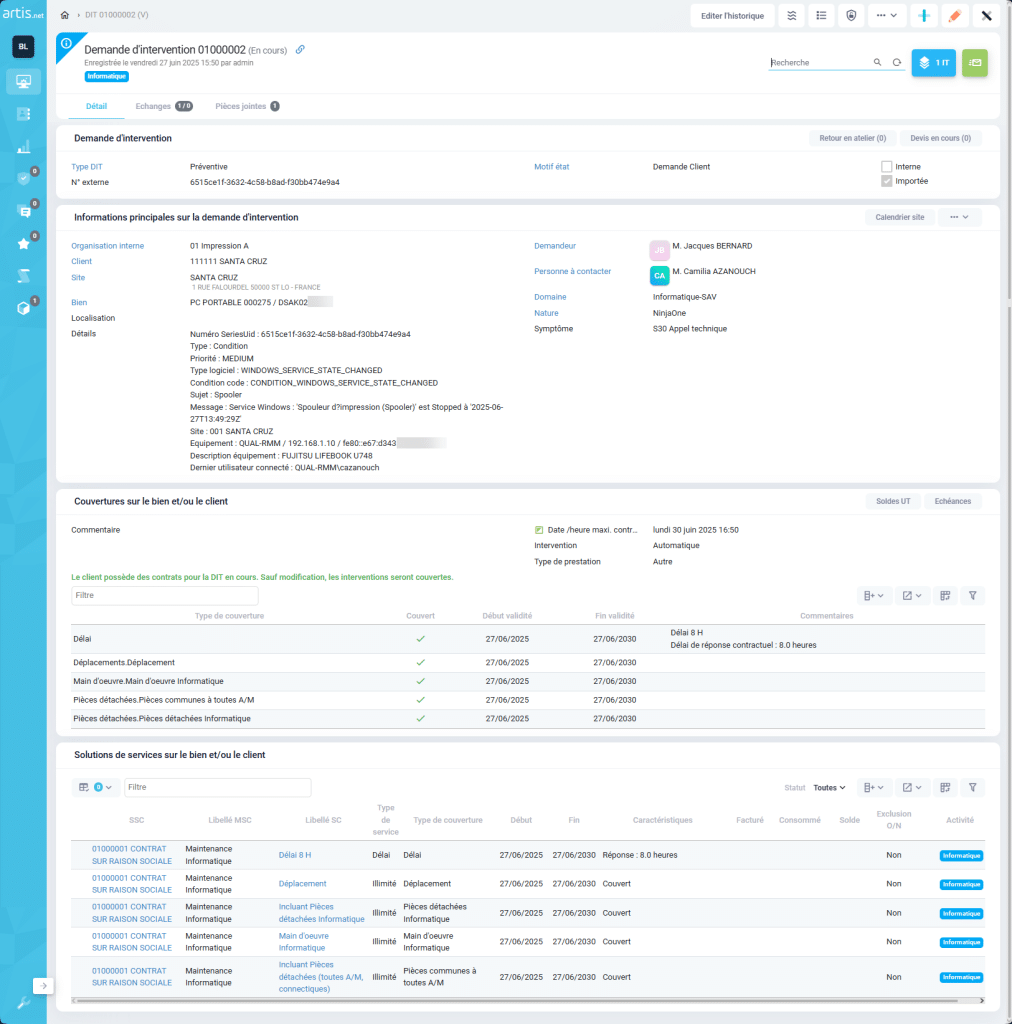This screenshot has height=1024, width=1012.
Task: Click the funnel filter icon in coverages toolbar
Action: pos(972,596)
